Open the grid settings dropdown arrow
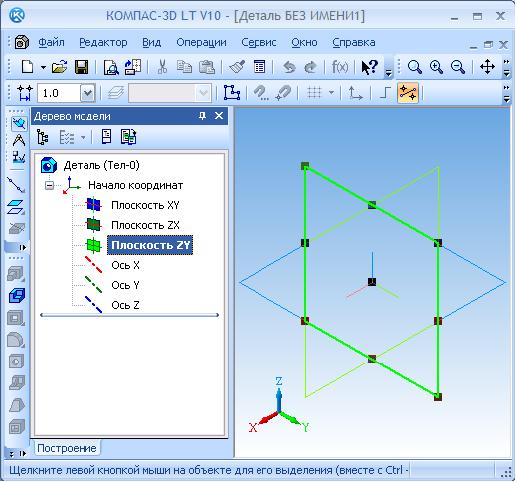This screenshot has width=516, height=482. click(x=331, y=92)
